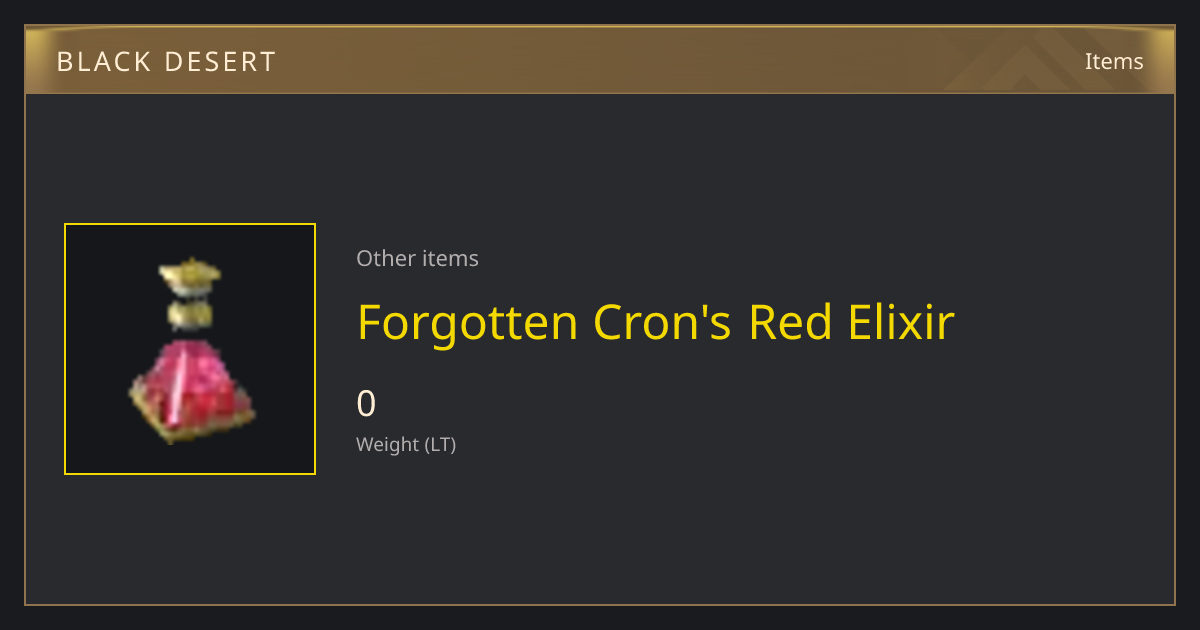1200x630 pixels.
Task: Click the Weight (LT) label
Action: pyautogui.click(x=406, y=444)
